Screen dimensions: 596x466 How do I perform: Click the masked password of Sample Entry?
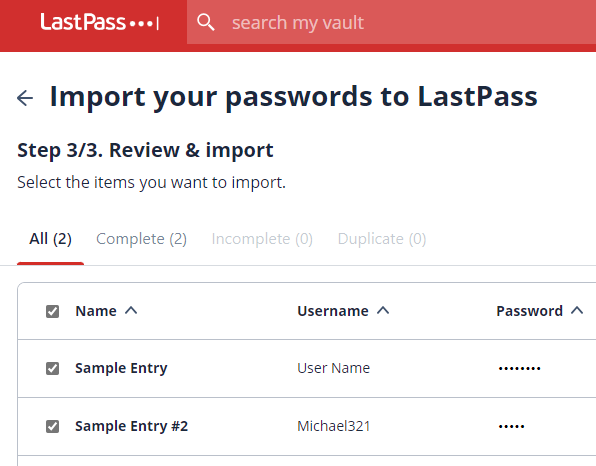pyautogui.click(x=520, y=368)
